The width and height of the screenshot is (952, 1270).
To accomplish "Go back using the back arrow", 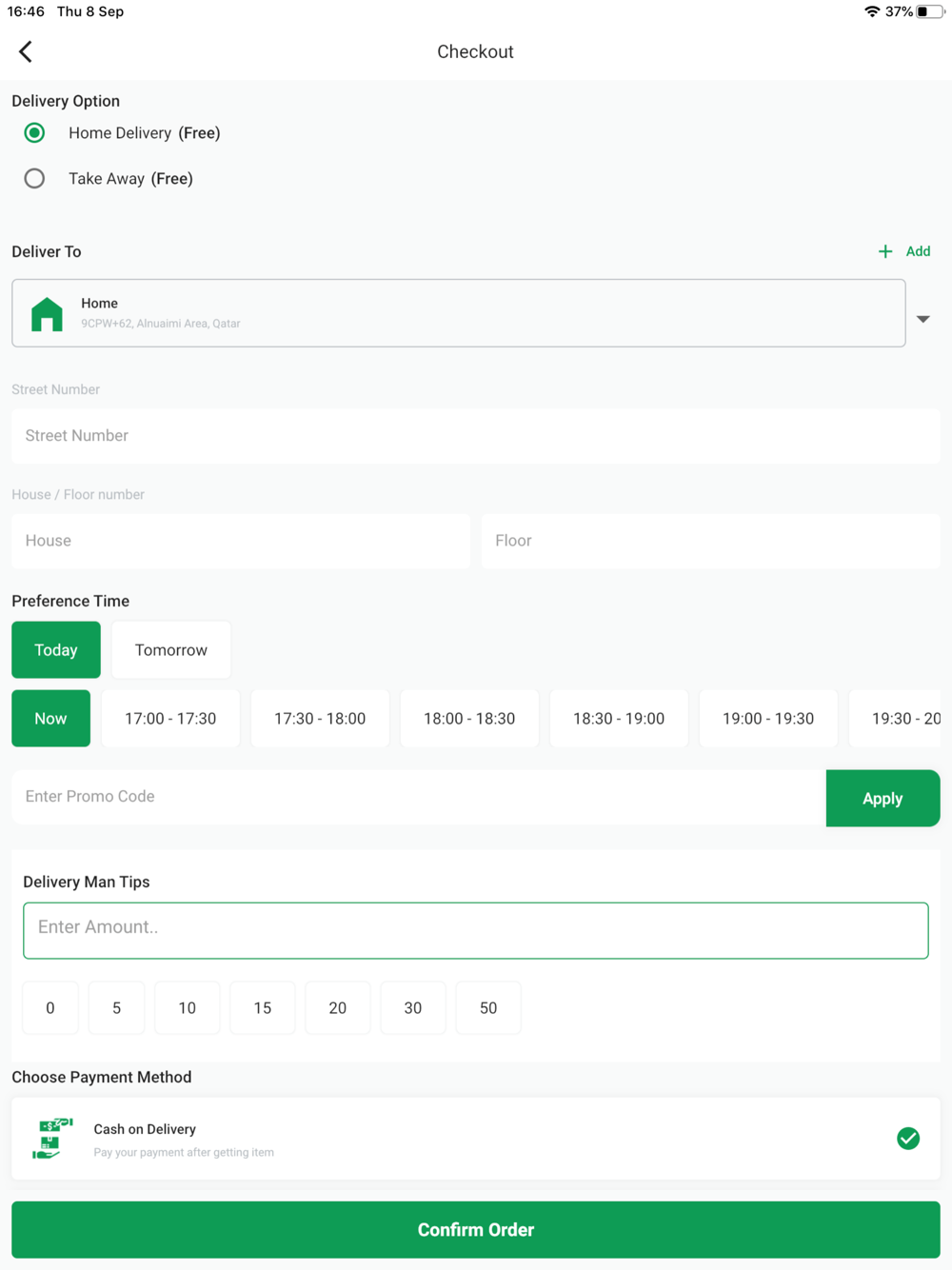I will (26, 51).
